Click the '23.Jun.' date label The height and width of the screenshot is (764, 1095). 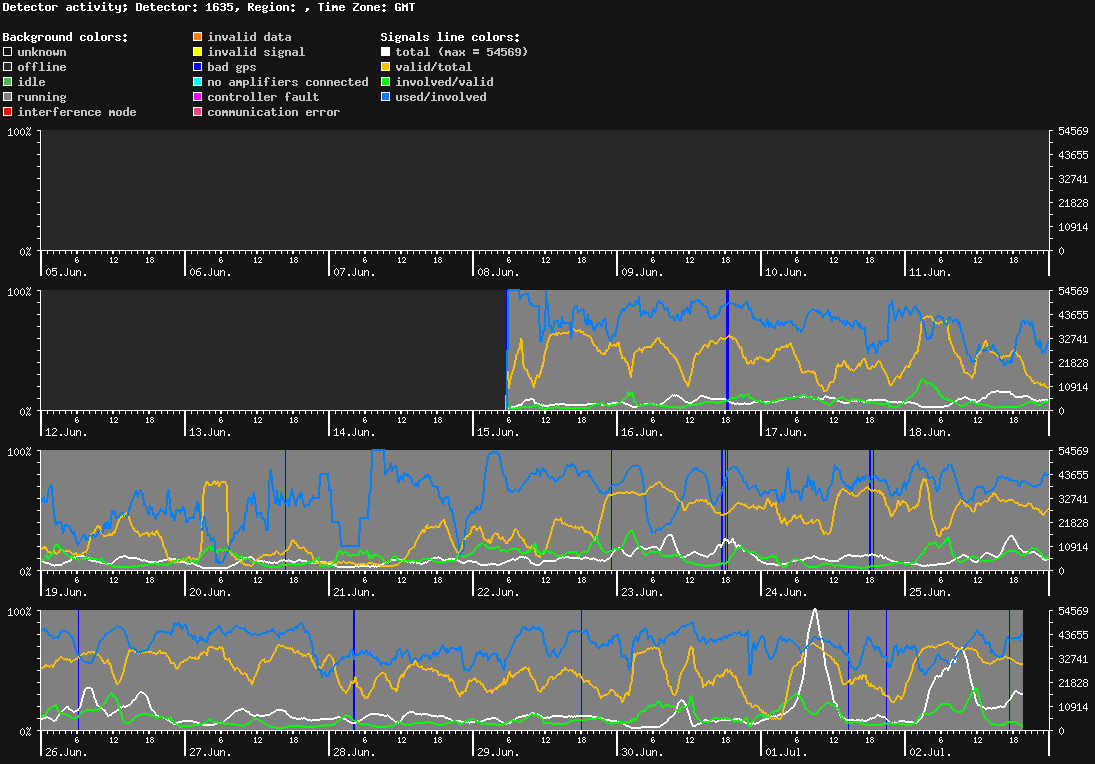point(642,592)
